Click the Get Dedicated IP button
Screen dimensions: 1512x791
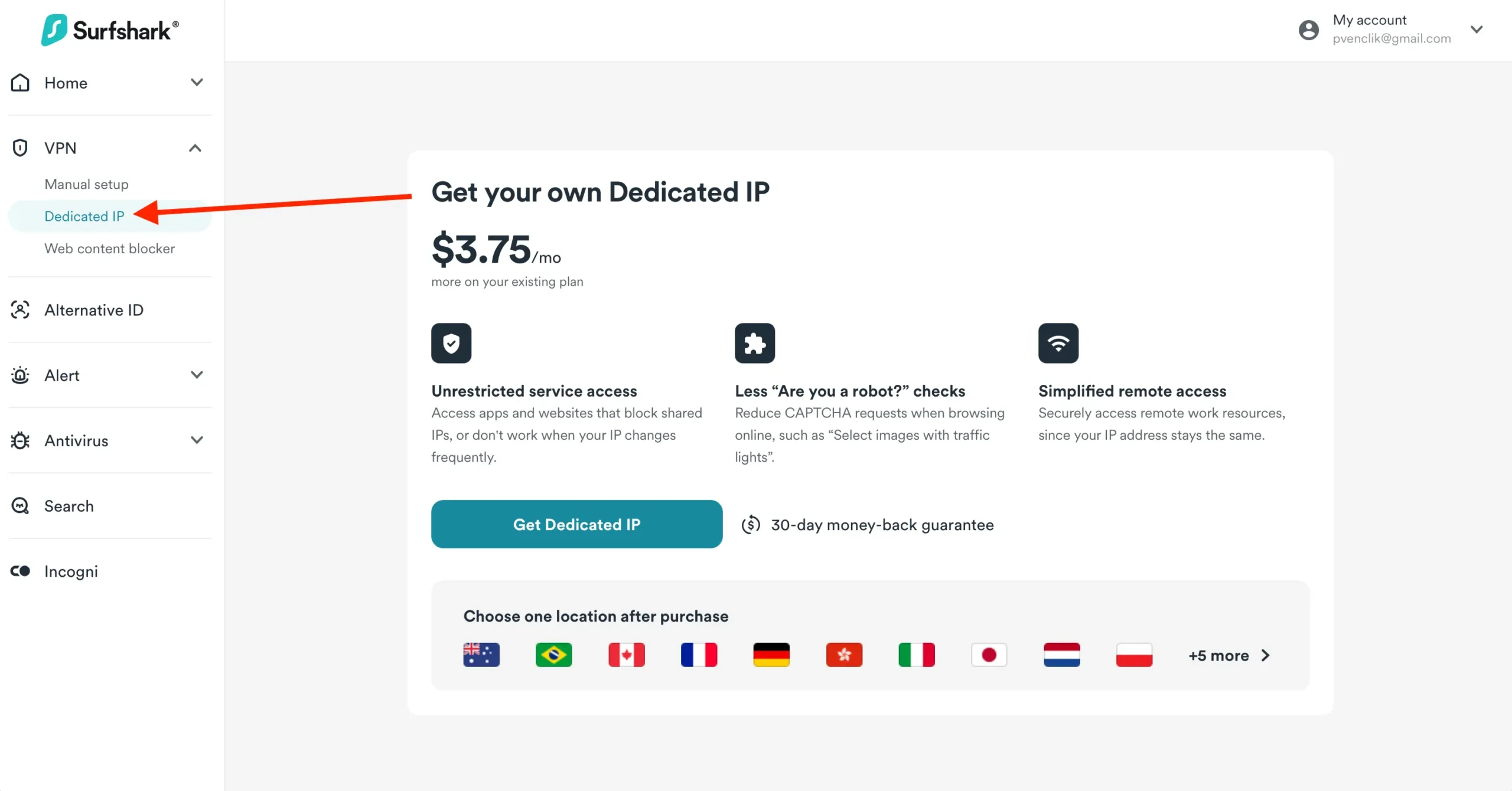click(576, 524)
